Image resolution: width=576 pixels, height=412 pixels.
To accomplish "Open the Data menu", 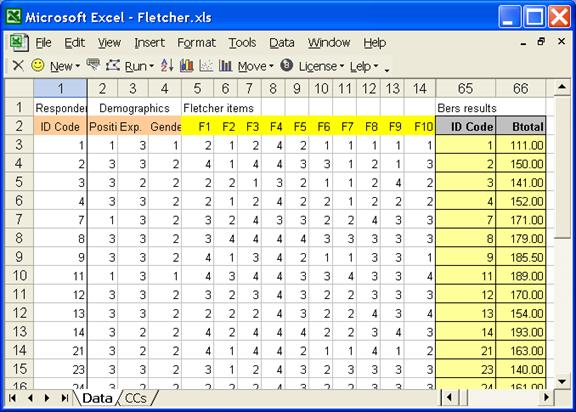I will click(282, 43).
